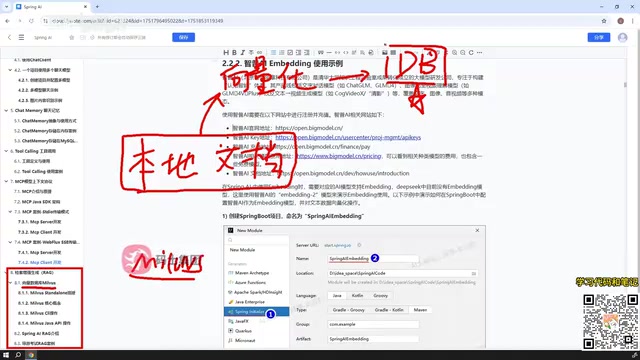Open Windows taskbar search
Viewport: 640px width, 360px height.
(18, 355)
